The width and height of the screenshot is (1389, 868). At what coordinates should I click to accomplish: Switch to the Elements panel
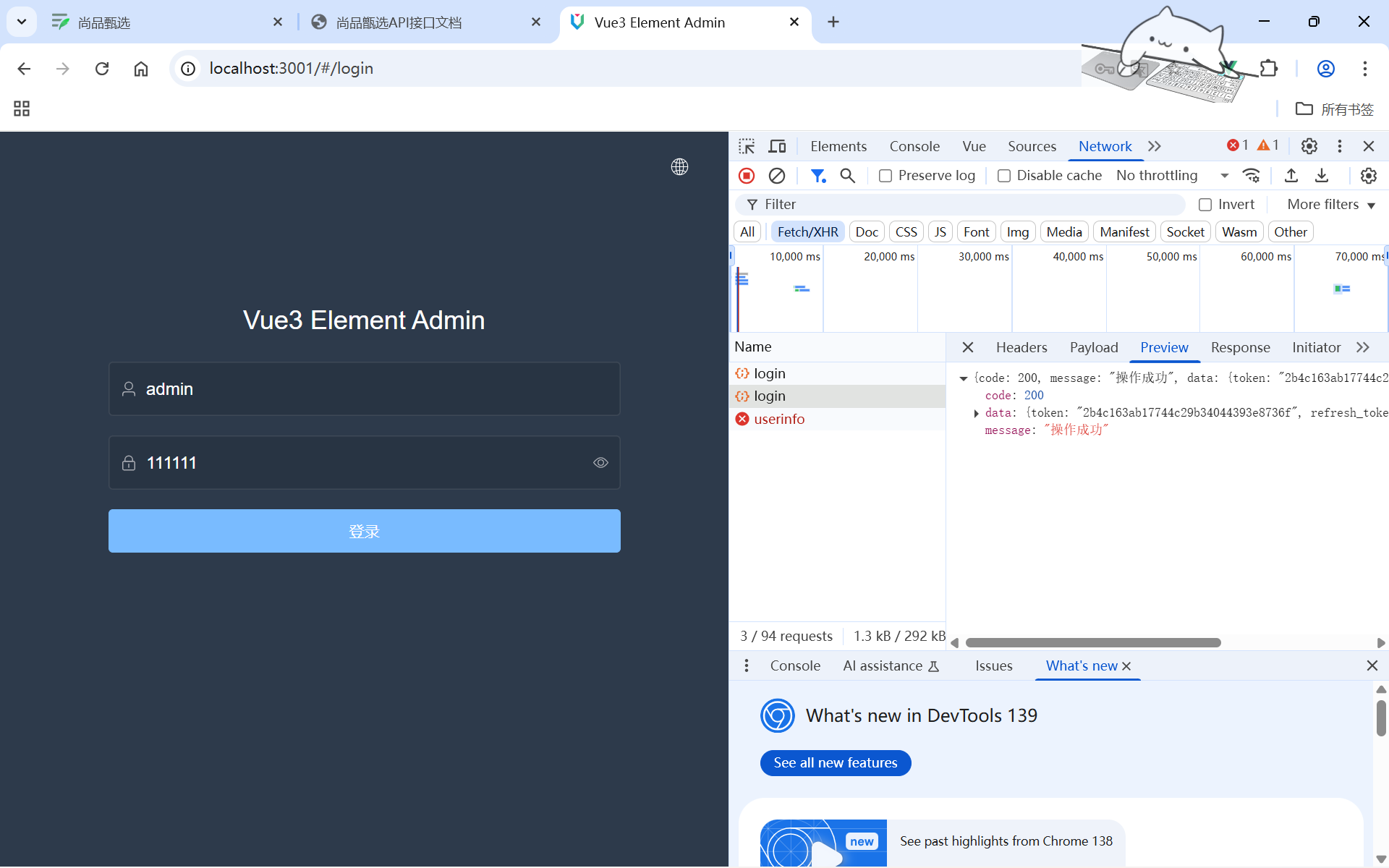[x=838, y=146]
